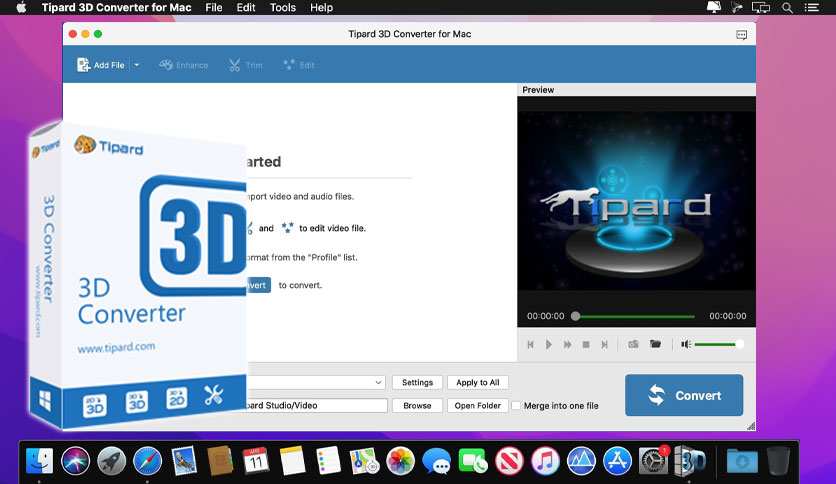This screenshot has width=836, height=484.
Task: Stop the preview playback
Action: (x=586, y=344)
